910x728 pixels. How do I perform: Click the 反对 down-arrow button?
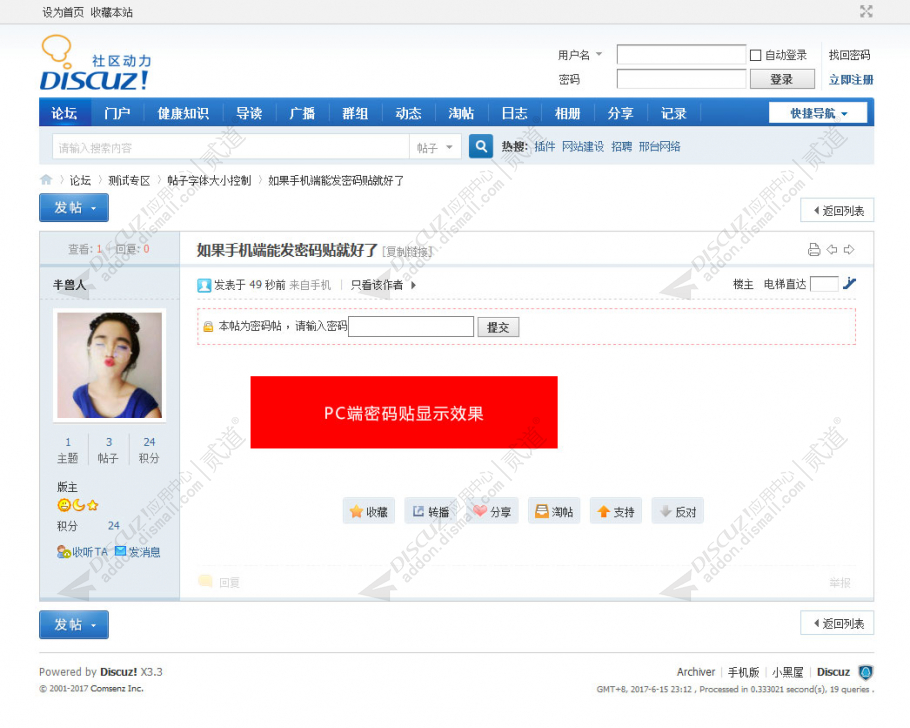coord(677,511)
